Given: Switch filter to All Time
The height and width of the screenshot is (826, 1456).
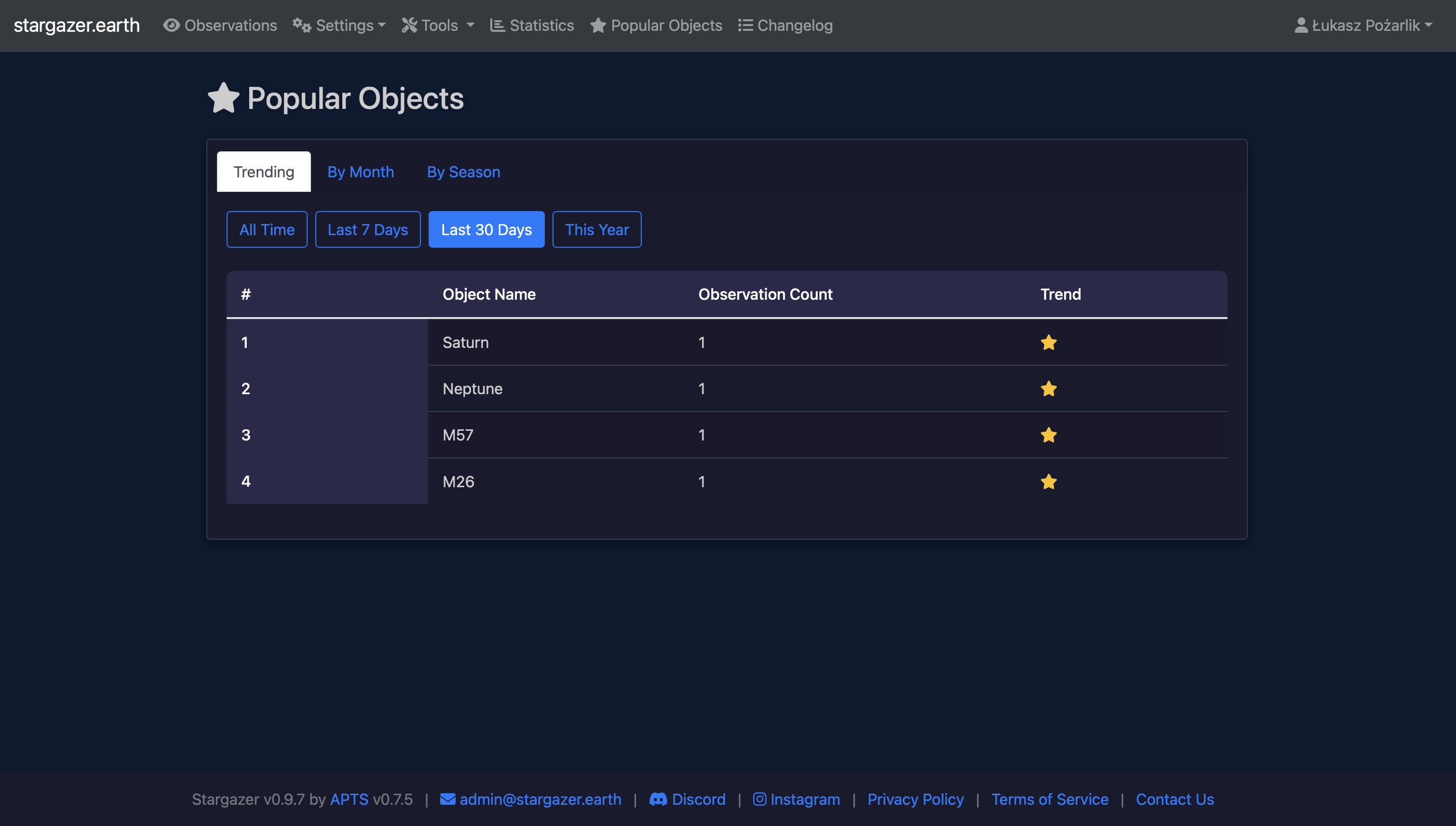Looking at the screenshot, I should (267, 230).
